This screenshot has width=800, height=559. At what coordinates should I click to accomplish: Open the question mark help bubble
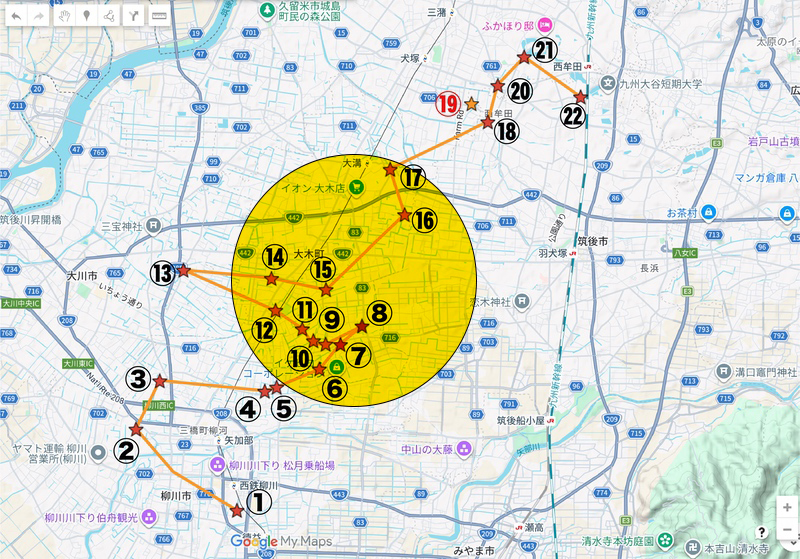762,532
